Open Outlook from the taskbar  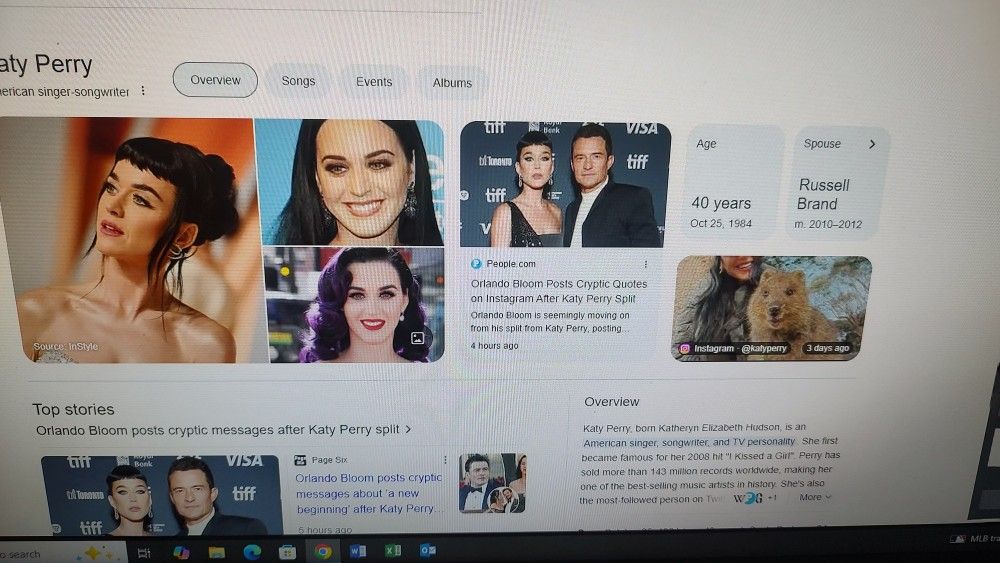[427, 549]
